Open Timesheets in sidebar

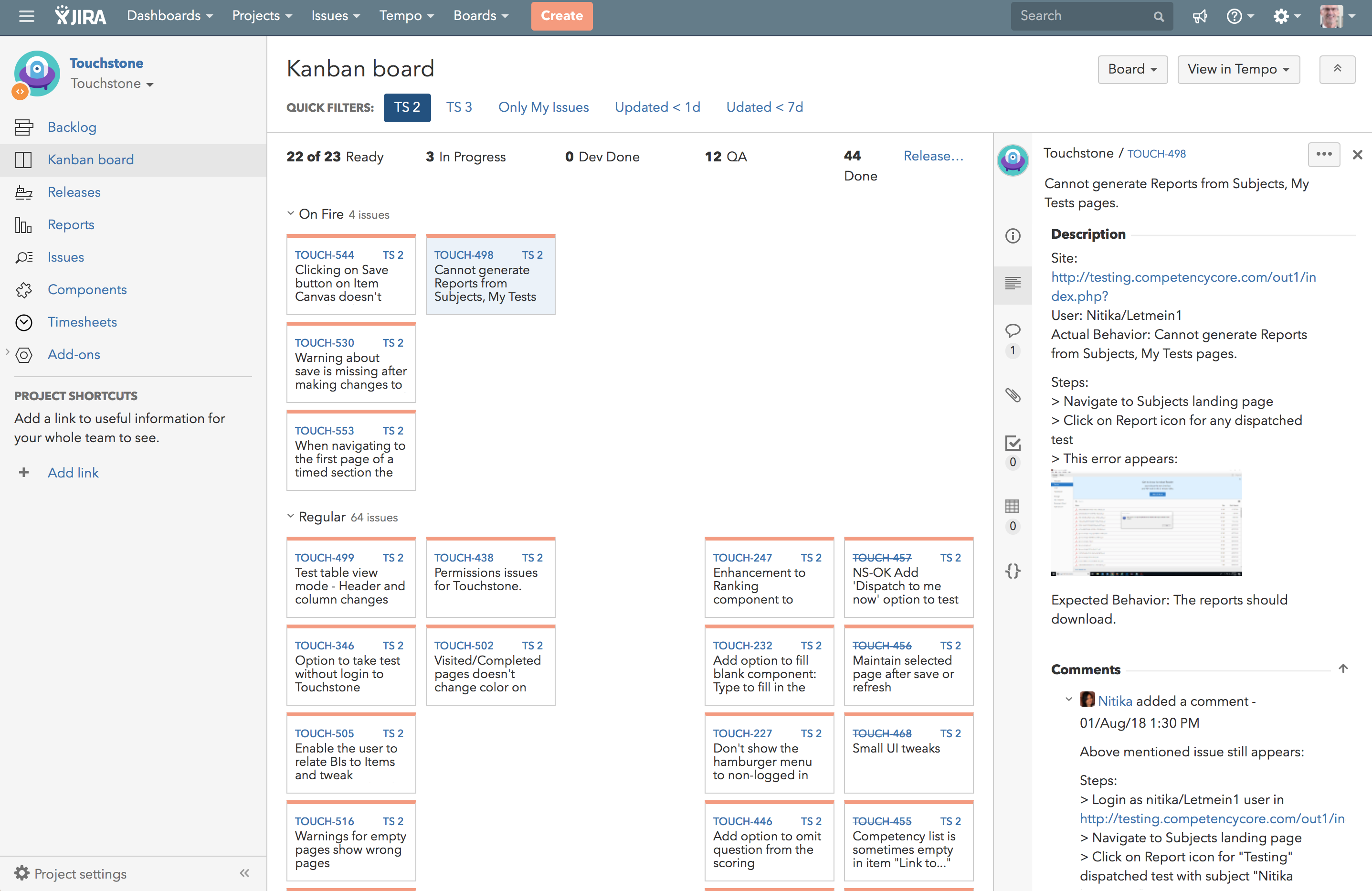tap(83, 322)
